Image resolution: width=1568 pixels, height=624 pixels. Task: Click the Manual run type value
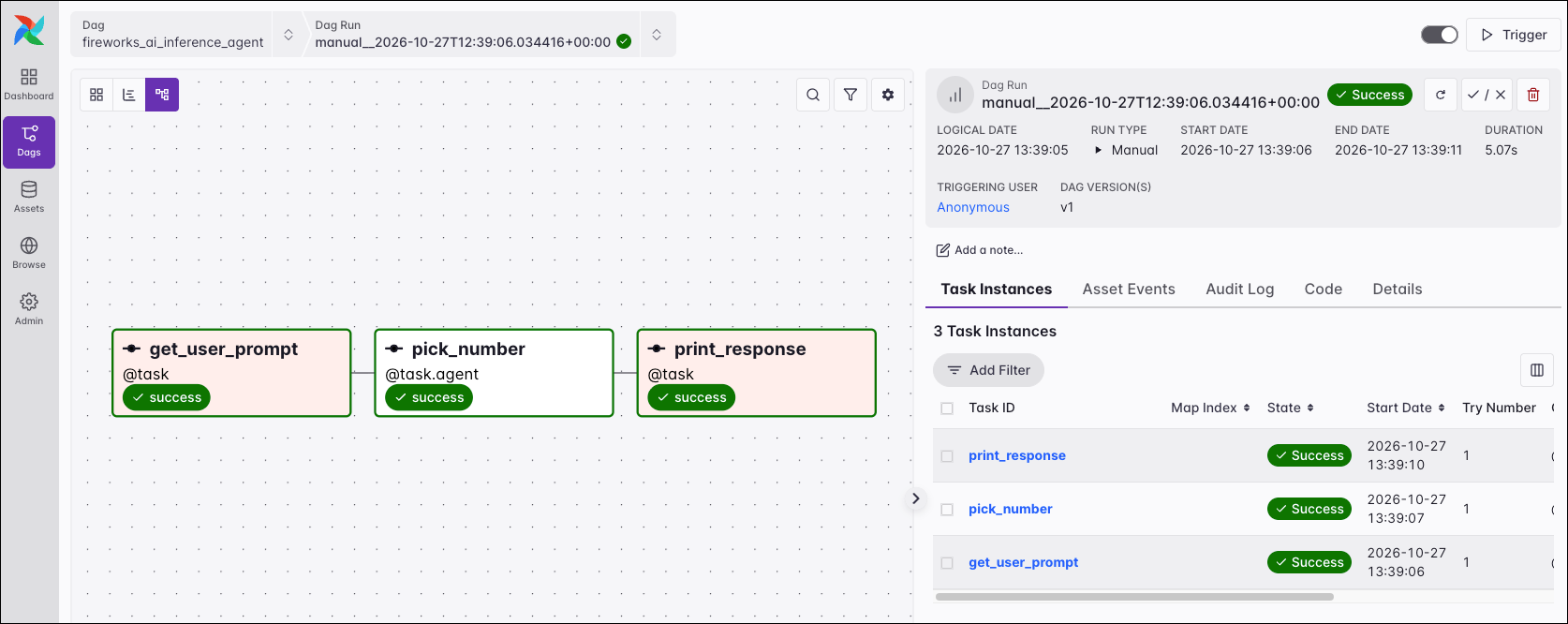click(x=1125, y=150)
